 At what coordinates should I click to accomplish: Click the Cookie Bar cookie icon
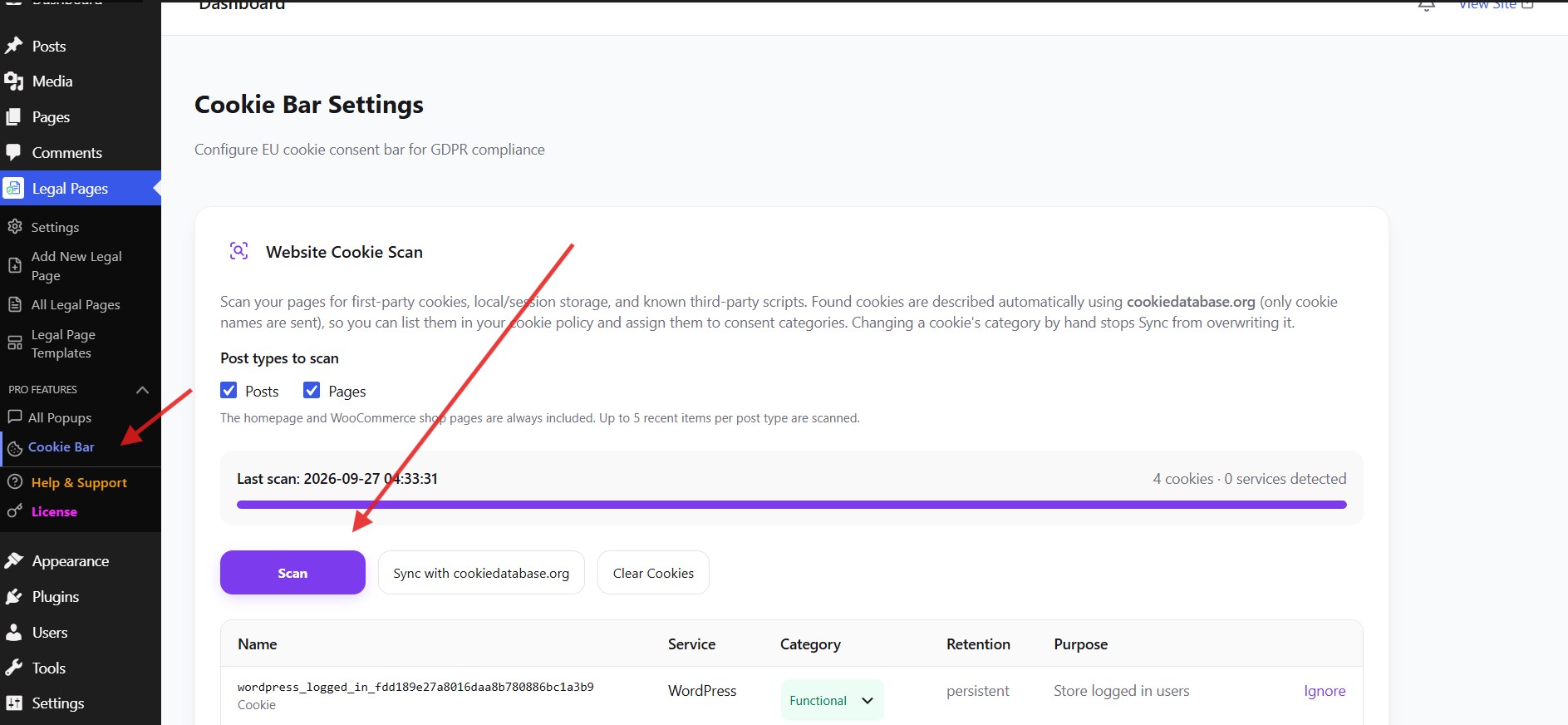(15, 449)
